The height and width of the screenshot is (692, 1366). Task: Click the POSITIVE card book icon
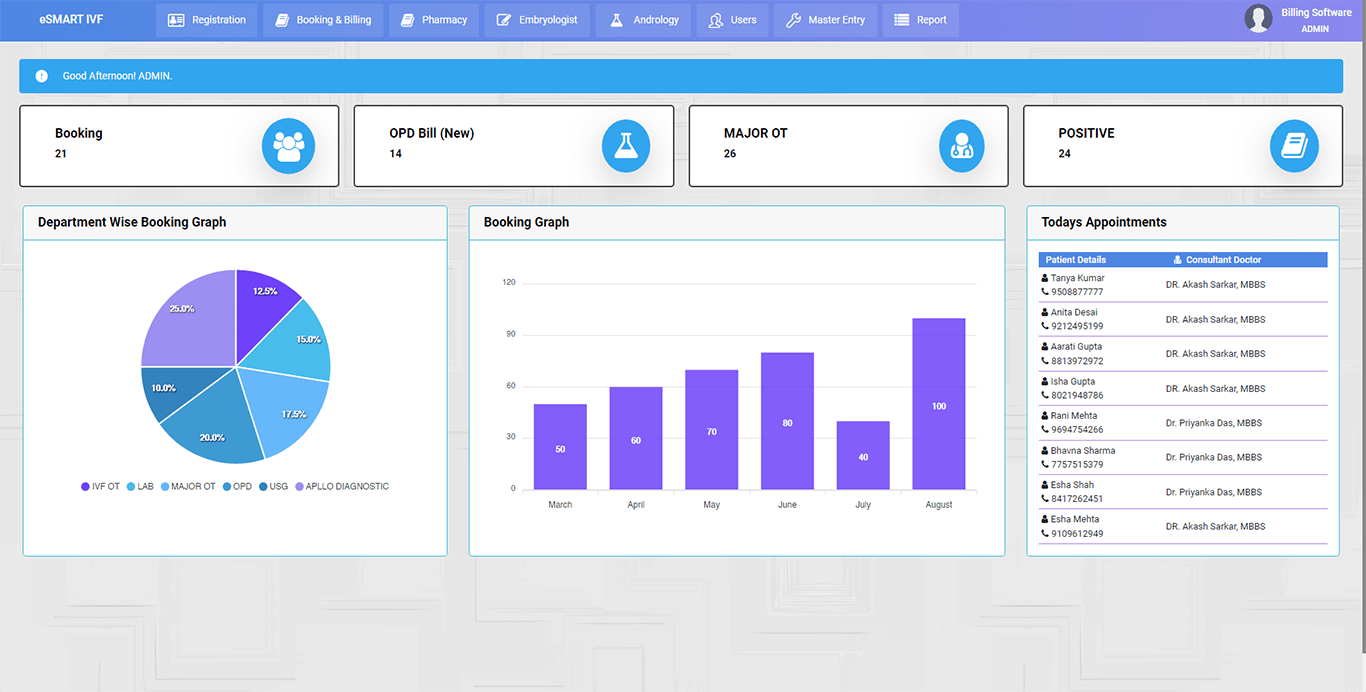(x=1294, y=146)
